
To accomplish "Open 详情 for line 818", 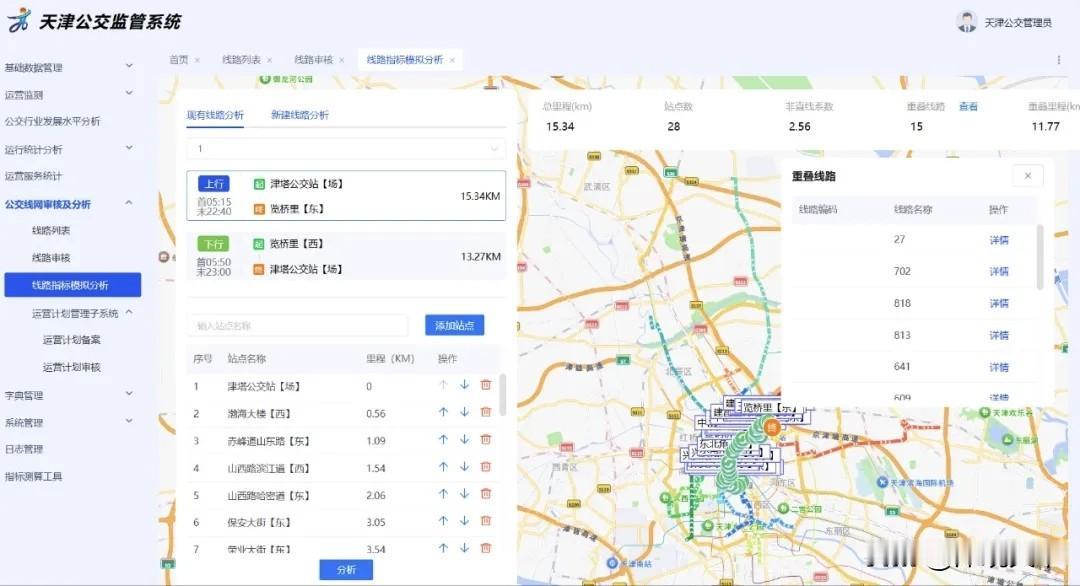I will click(x=999, y=303).
